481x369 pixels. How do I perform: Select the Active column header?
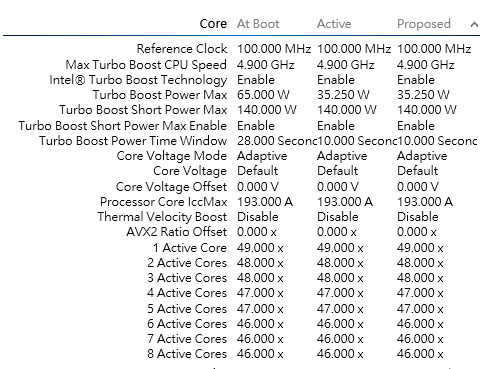click(x=334, y=24)
